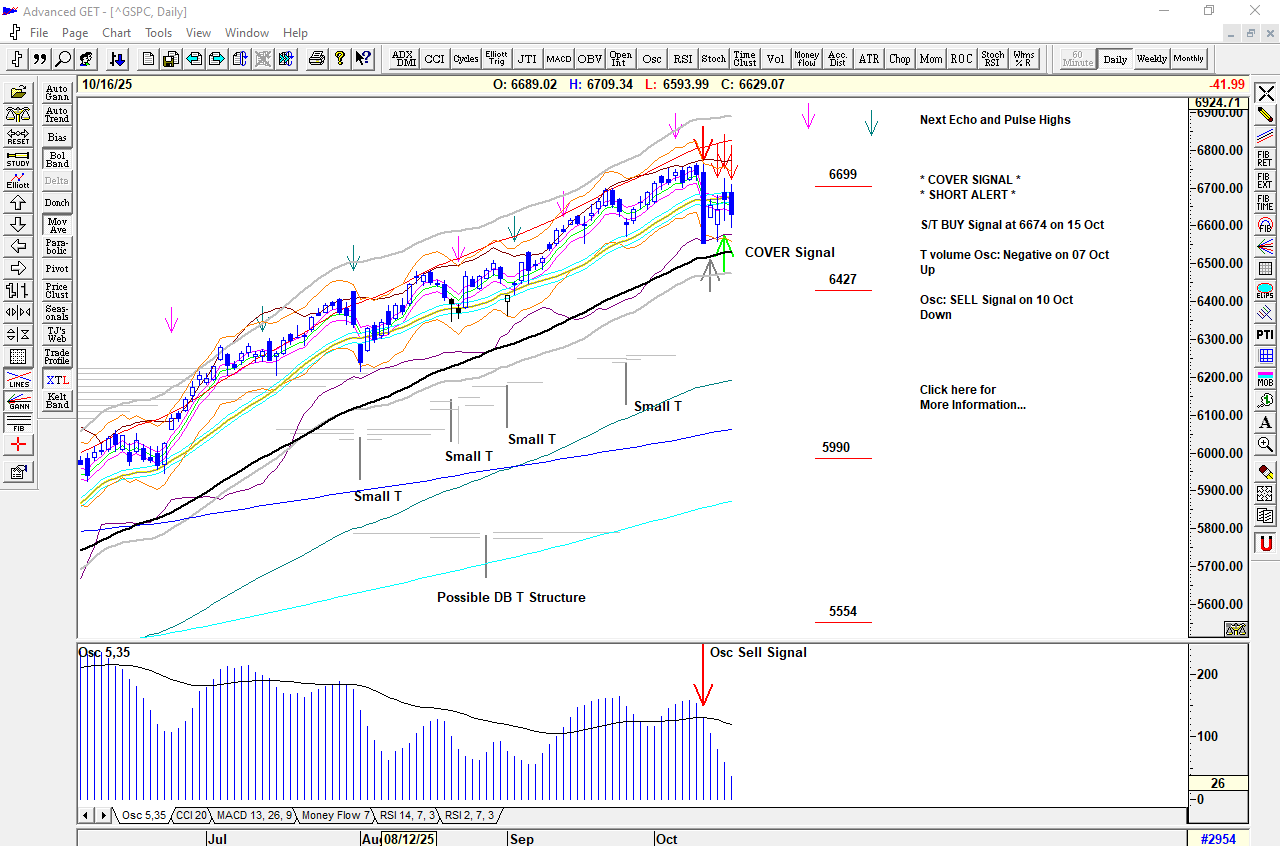Image resolution: width=1280 pixels, height=846 pixels.
Task: Click the PTI icon on right toolbar
Action: coord(1265,334)
